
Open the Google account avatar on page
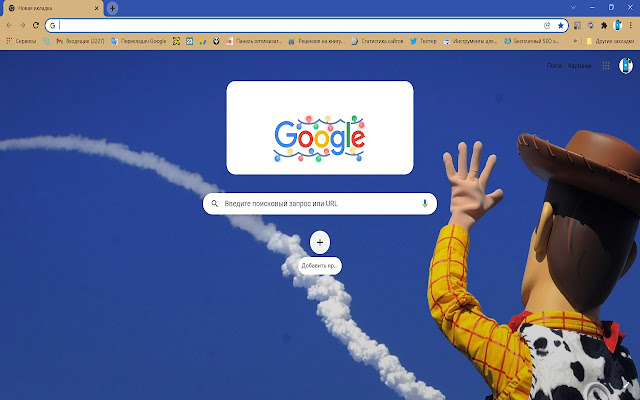point(626,66)
